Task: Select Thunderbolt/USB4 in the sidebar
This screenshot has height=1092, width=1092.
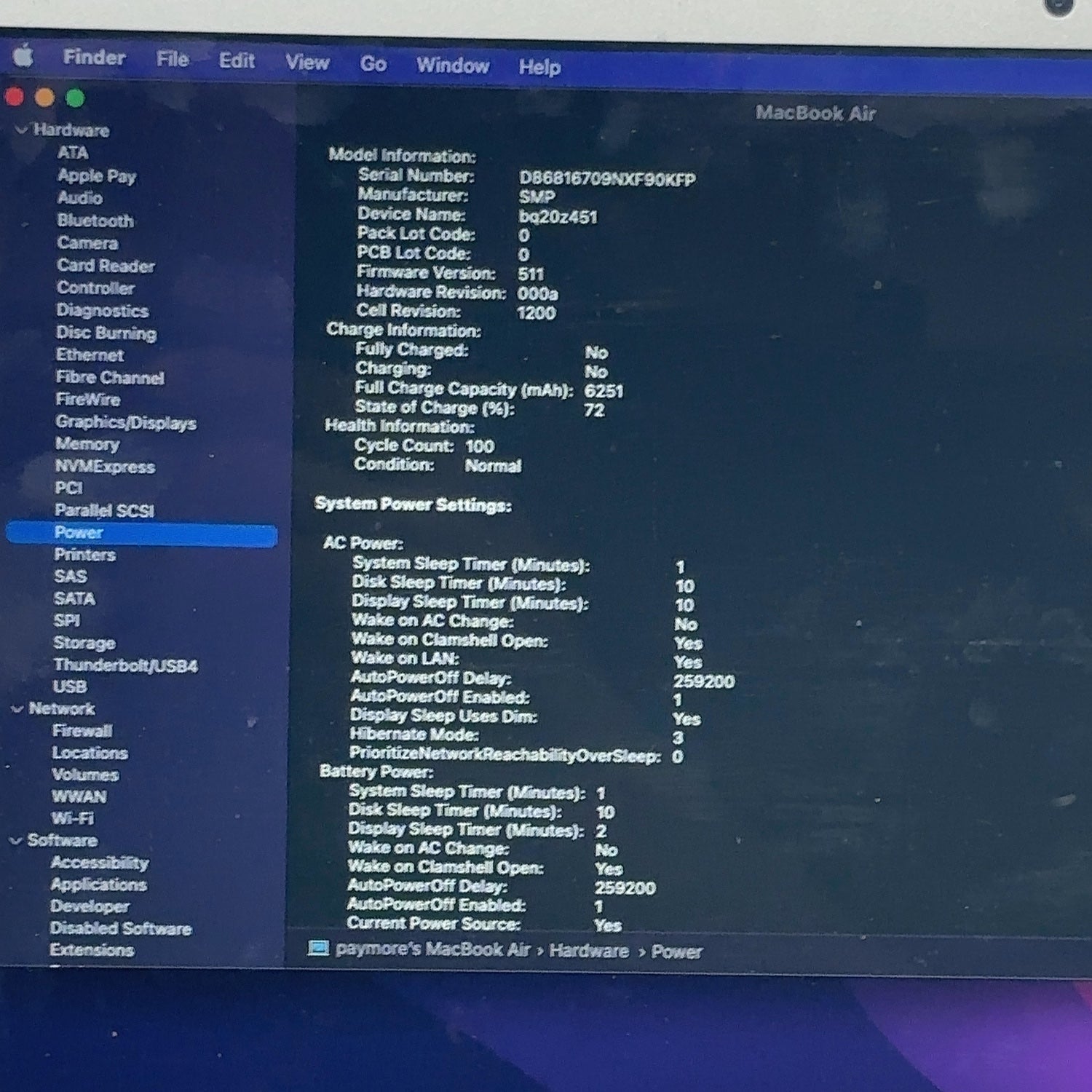Action: [126, 665]
